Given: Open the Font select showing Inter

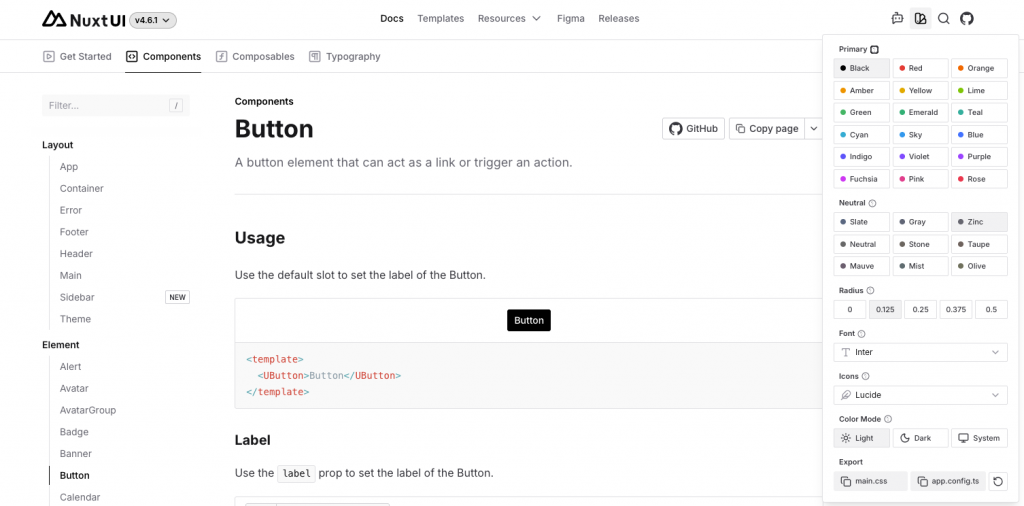Looking at the screenshot, I should pyautogui.click(x=920, y=352).
